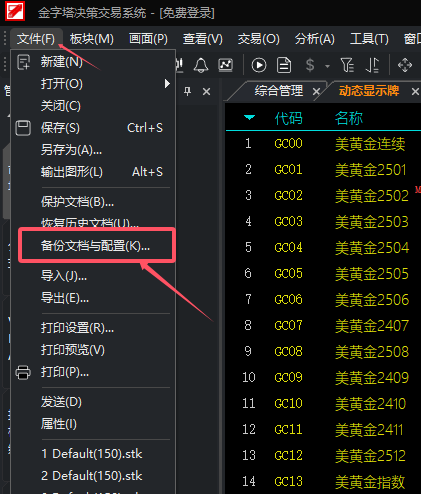Switch to the 动态显示牌 tab
Screen dimensions: 421x494
pos(369,91)
